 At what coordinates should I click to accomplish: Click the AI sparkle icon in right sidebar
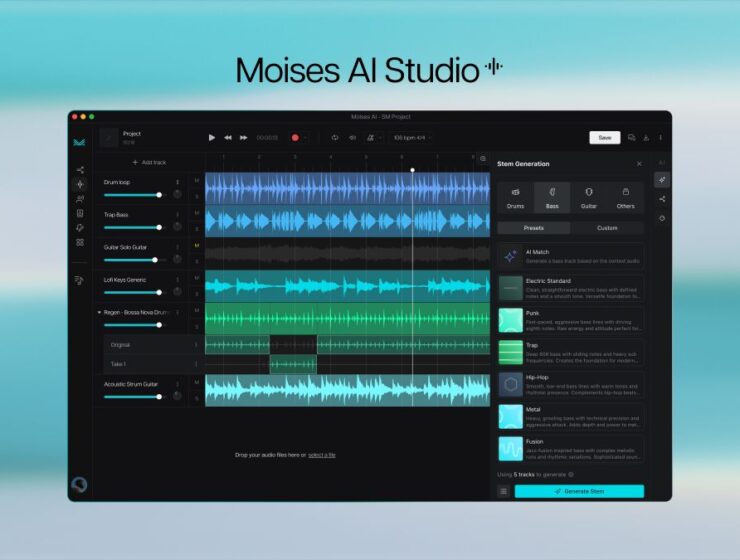(x=662, y=180)
